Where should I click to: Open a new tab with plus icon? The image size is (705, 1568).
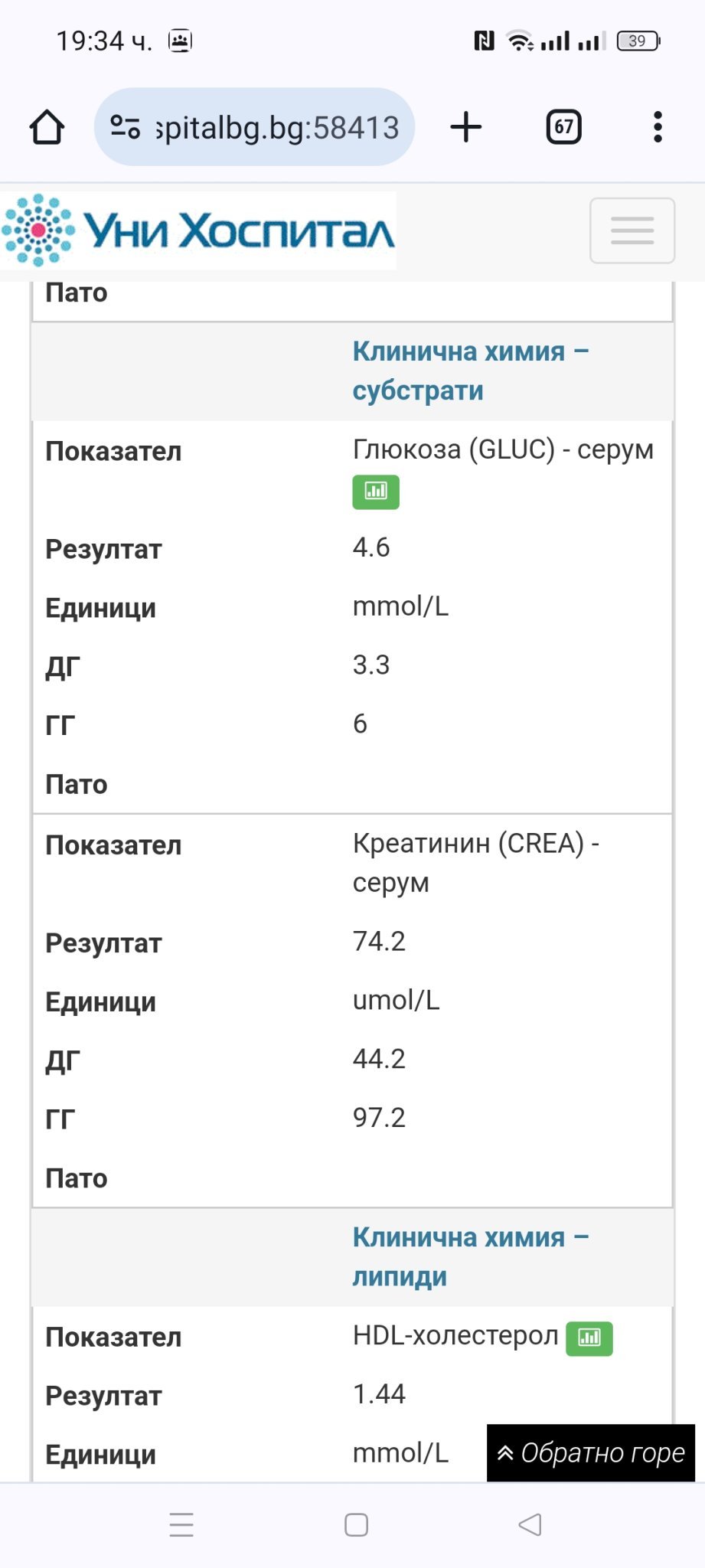pos(466,127)
